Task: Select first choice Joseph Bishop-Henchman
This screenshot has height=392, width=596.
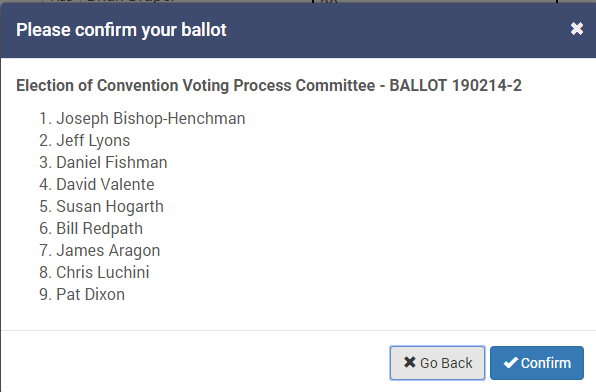Action: pyautogui.click(x=151, y=119)
